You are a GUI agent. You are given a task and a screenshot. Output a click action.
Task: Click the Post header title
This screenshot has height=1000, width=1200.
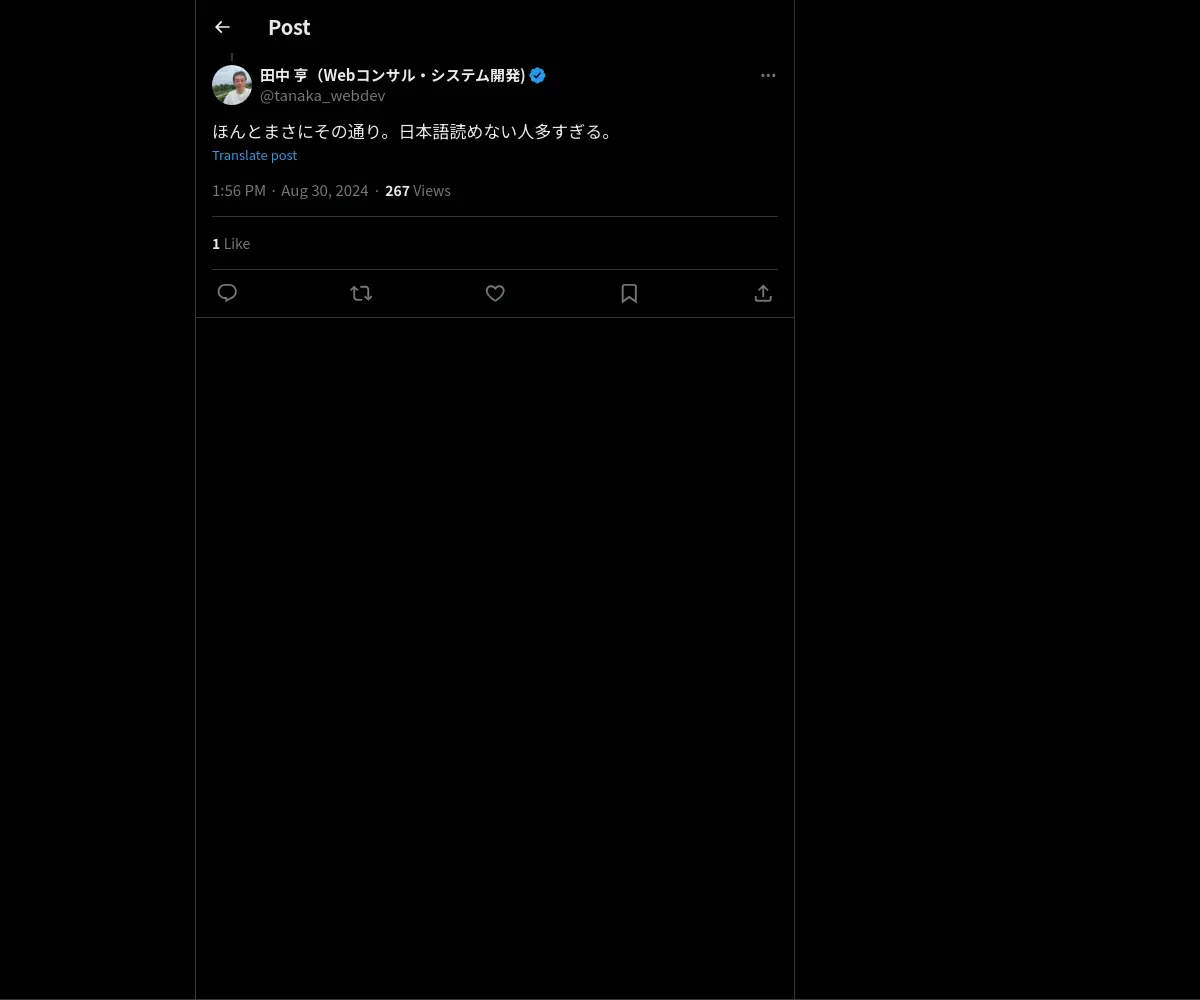coord(289,27)
